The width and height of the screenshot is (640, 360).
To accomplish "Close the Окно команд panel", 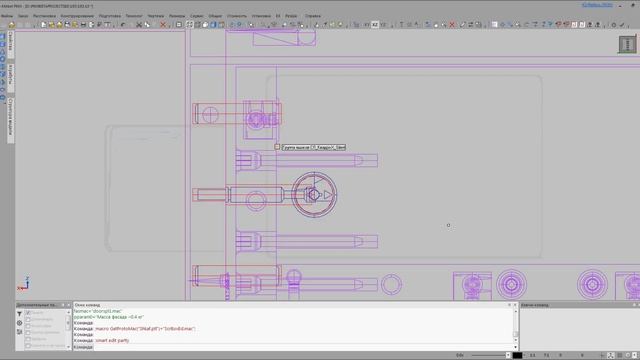I will click(515, 305).
